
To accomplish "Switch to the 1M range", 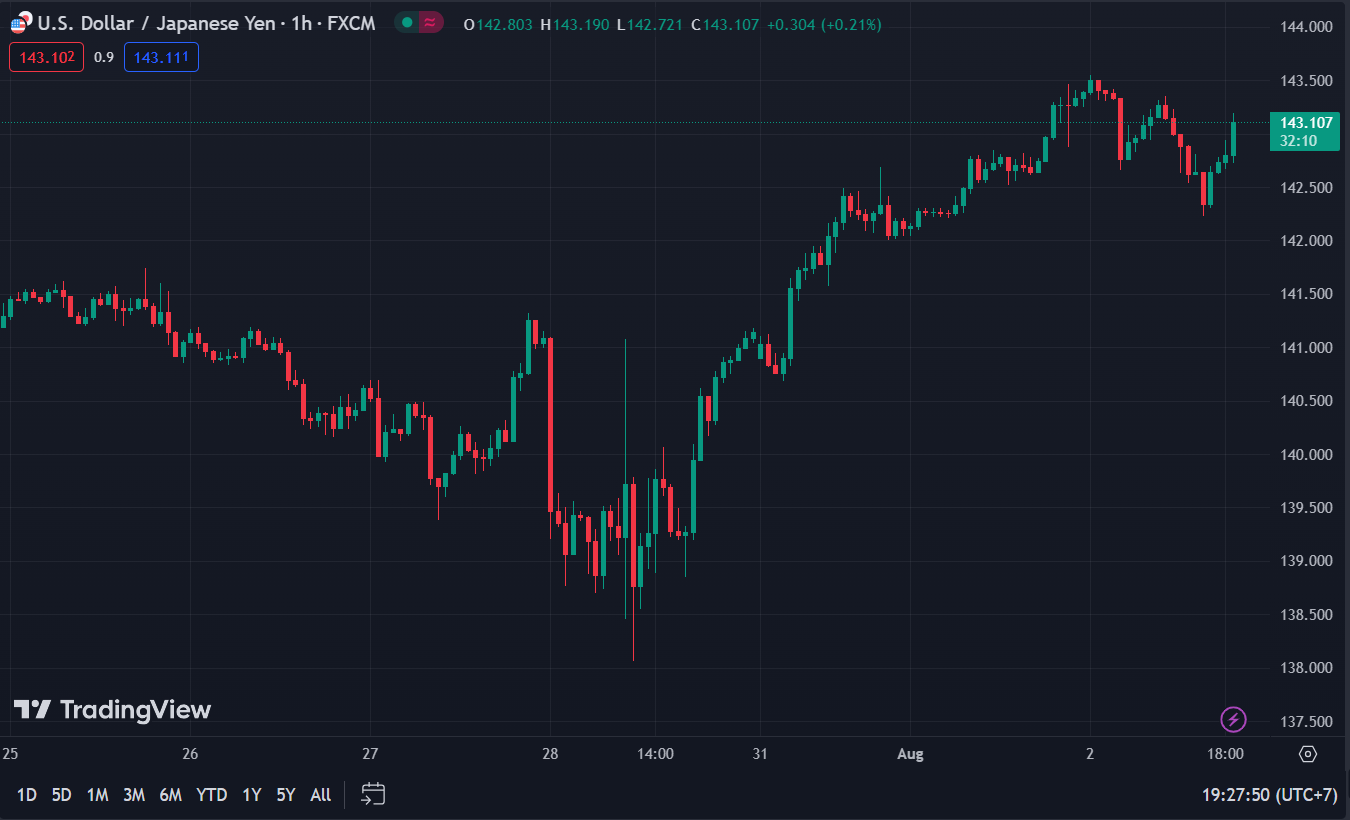I will point(97,795).
